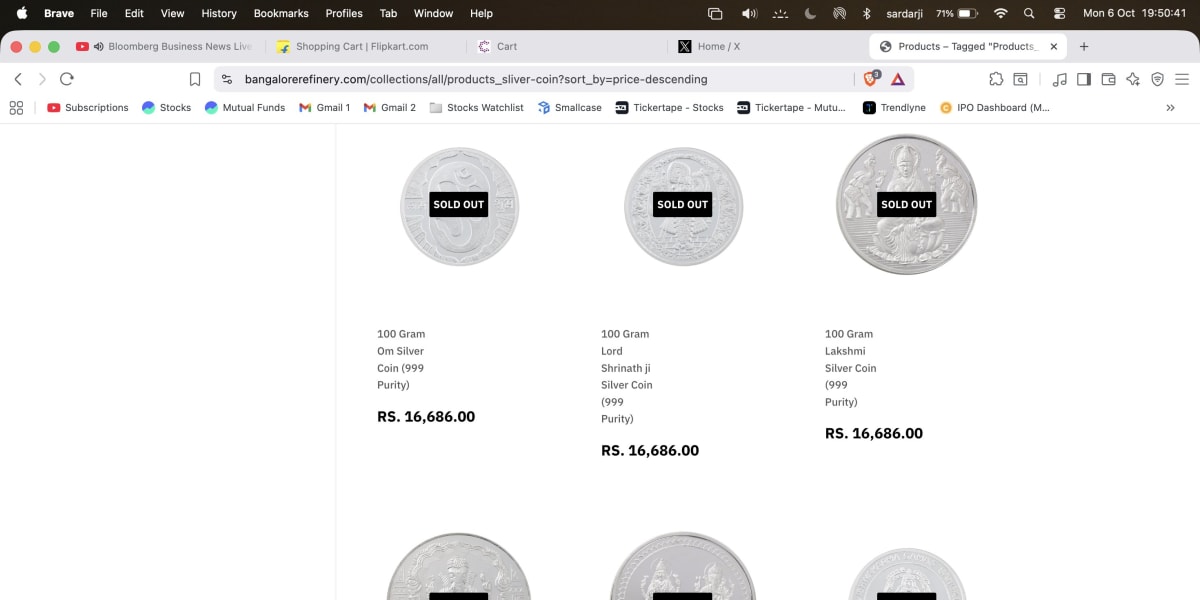This screenshot has height=600, width=1200.
Task: Click the bangalorerefinery.com address bar
Action: coord(476,79)
